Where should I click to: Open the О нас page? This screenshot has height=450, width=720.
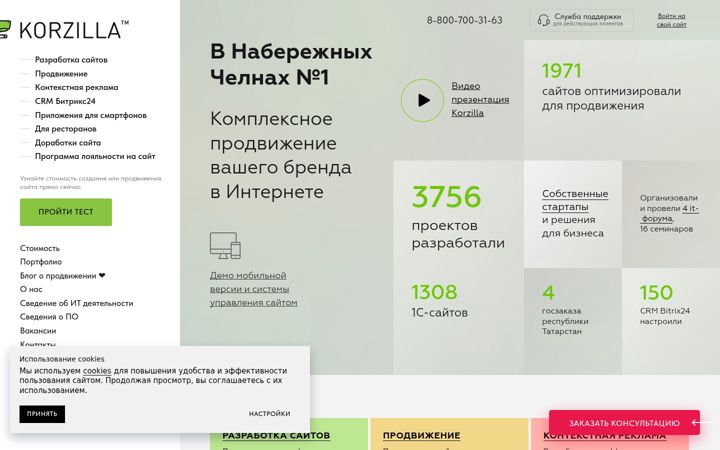(31, 289)
